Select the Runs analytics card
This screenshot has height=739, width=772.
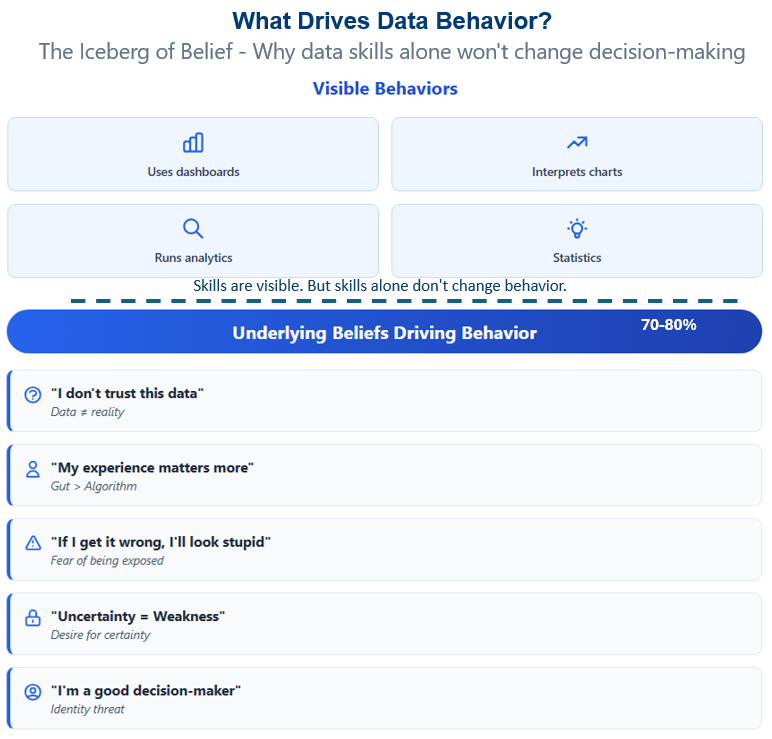click(193, 241)
